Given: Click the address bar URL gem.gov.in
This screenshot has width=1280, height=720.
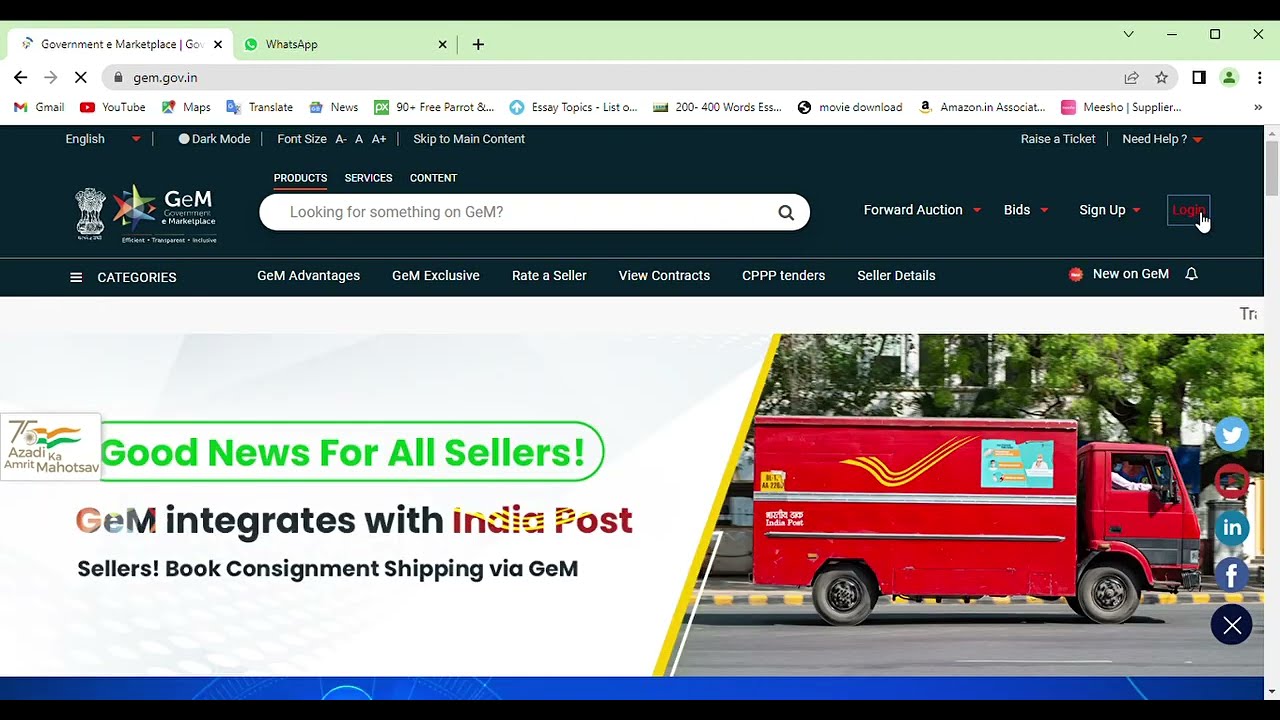Looking at the screenshot, I should click(x=165, y=77).
